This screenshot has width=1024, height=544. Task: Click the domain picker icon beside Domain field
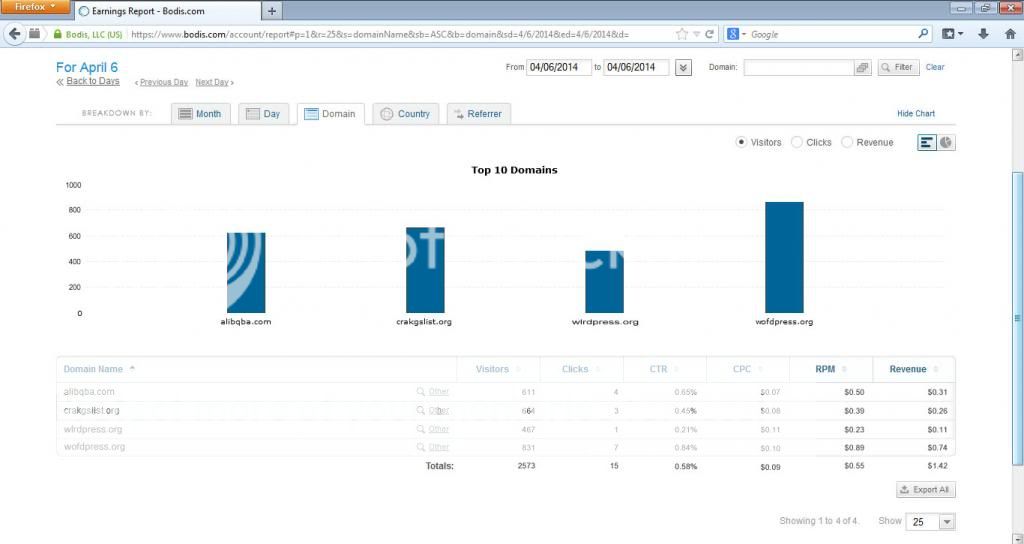pyautogui.click(x=862, y=68)
